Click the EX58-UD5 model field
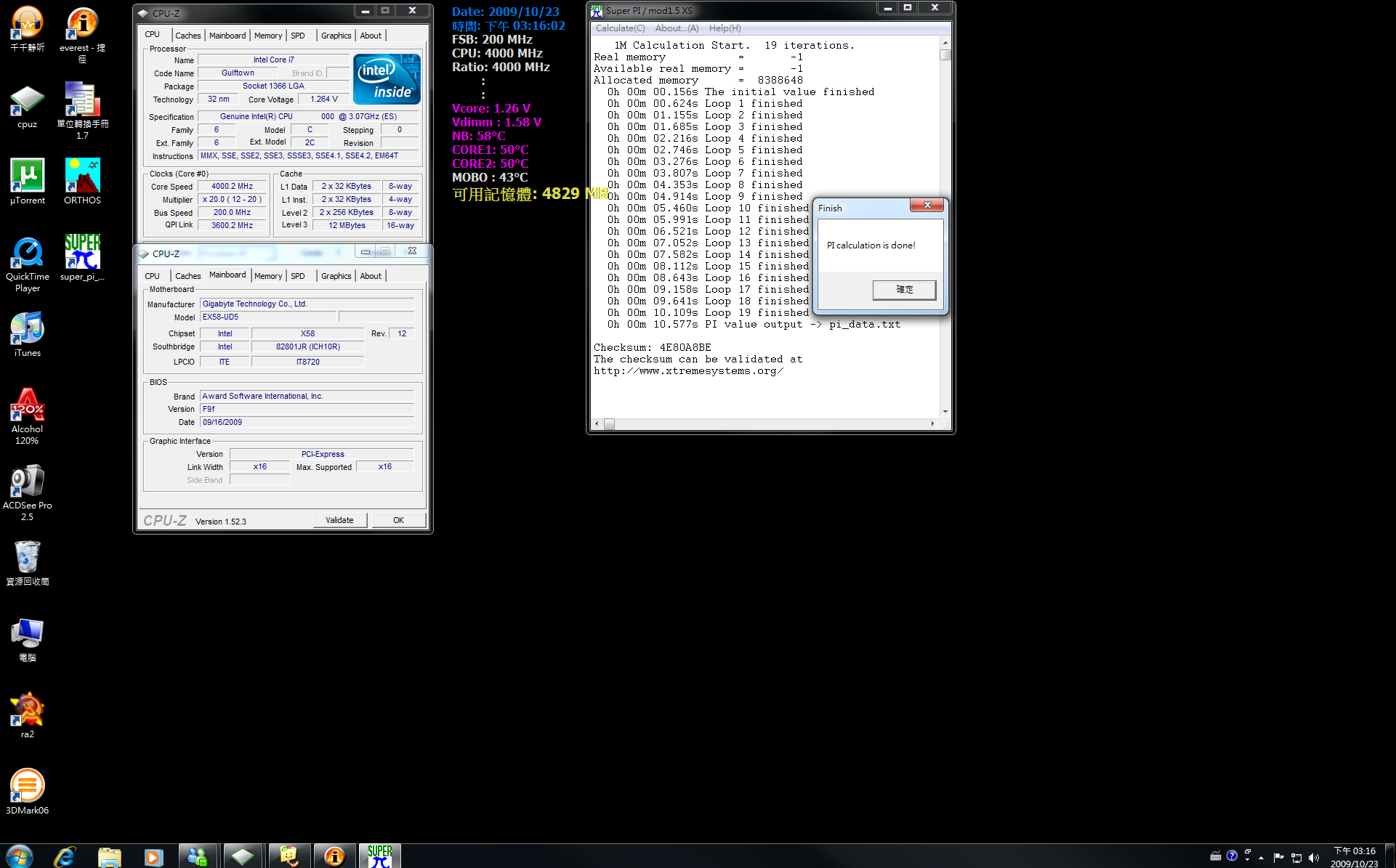 (x=268, y=317)
